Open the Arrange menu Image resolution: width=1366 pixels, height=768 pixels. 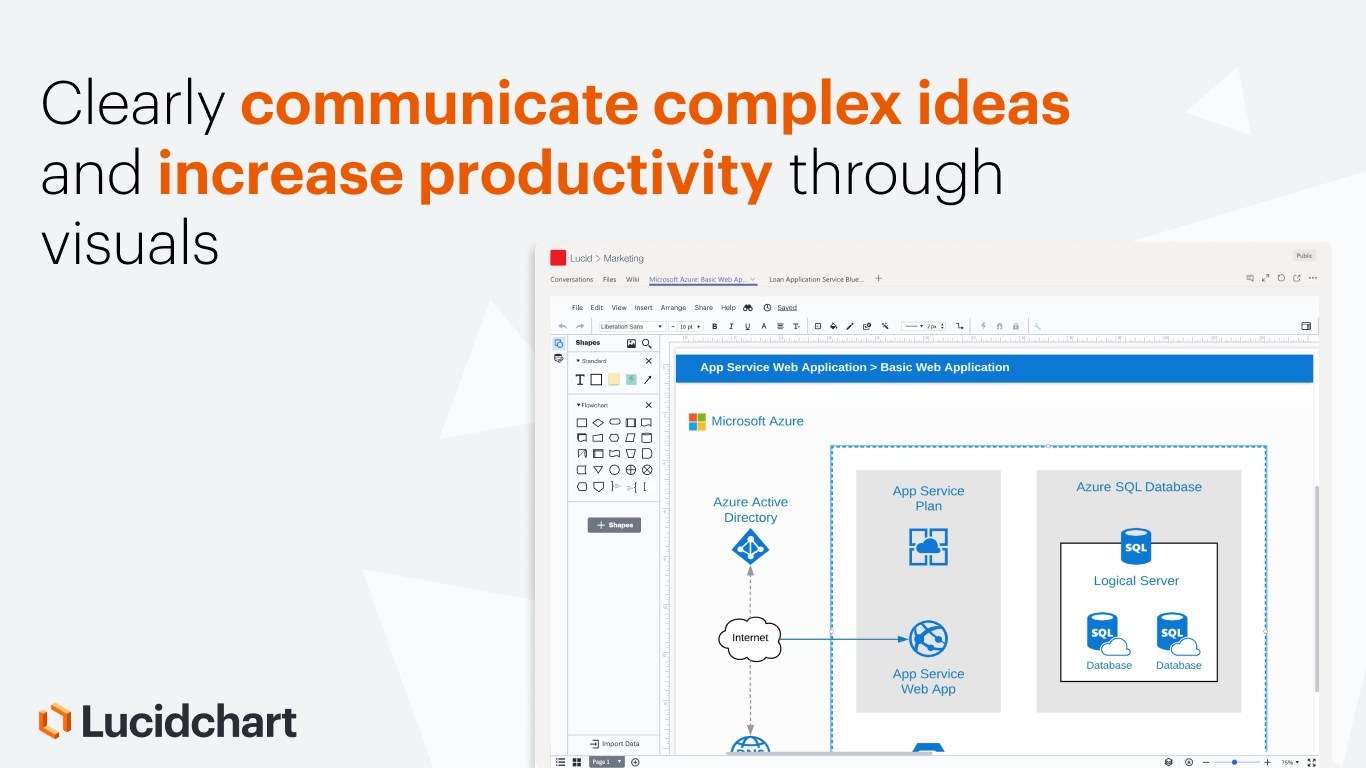tap(673, 308)
